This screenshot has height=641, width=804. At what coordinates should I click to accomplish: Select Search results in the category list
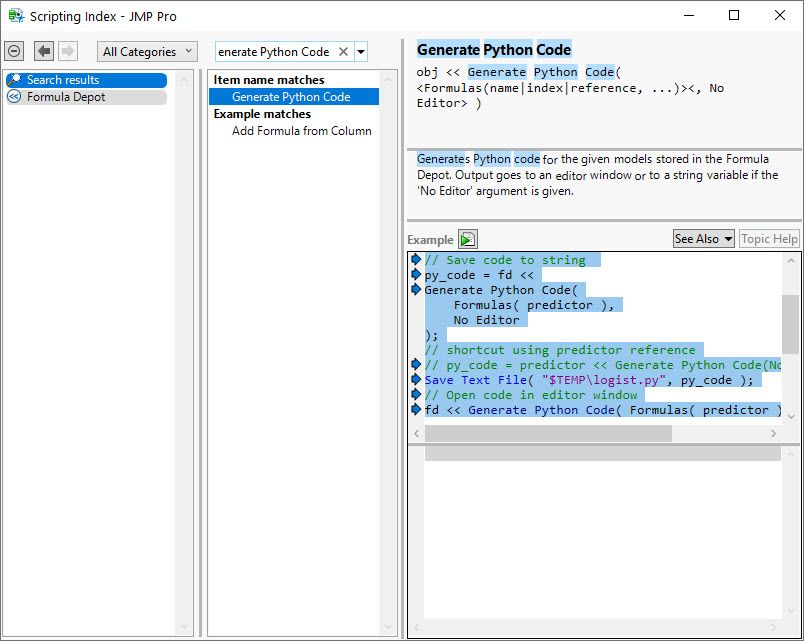87,80
